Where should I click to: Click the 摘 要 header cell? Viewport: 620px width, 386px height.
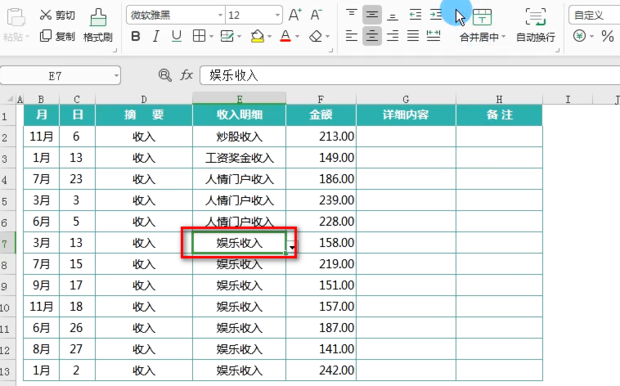[x=144, y=115]
